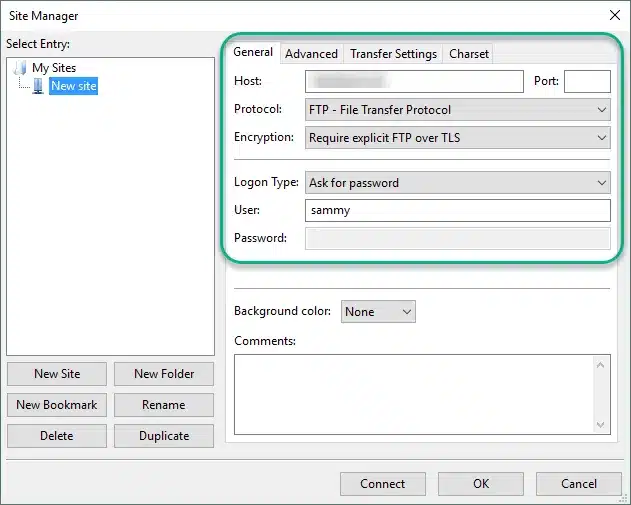This screenshot has height=505, width=631.
Task: Click the disabled Password field
Action: coord(458,238)
